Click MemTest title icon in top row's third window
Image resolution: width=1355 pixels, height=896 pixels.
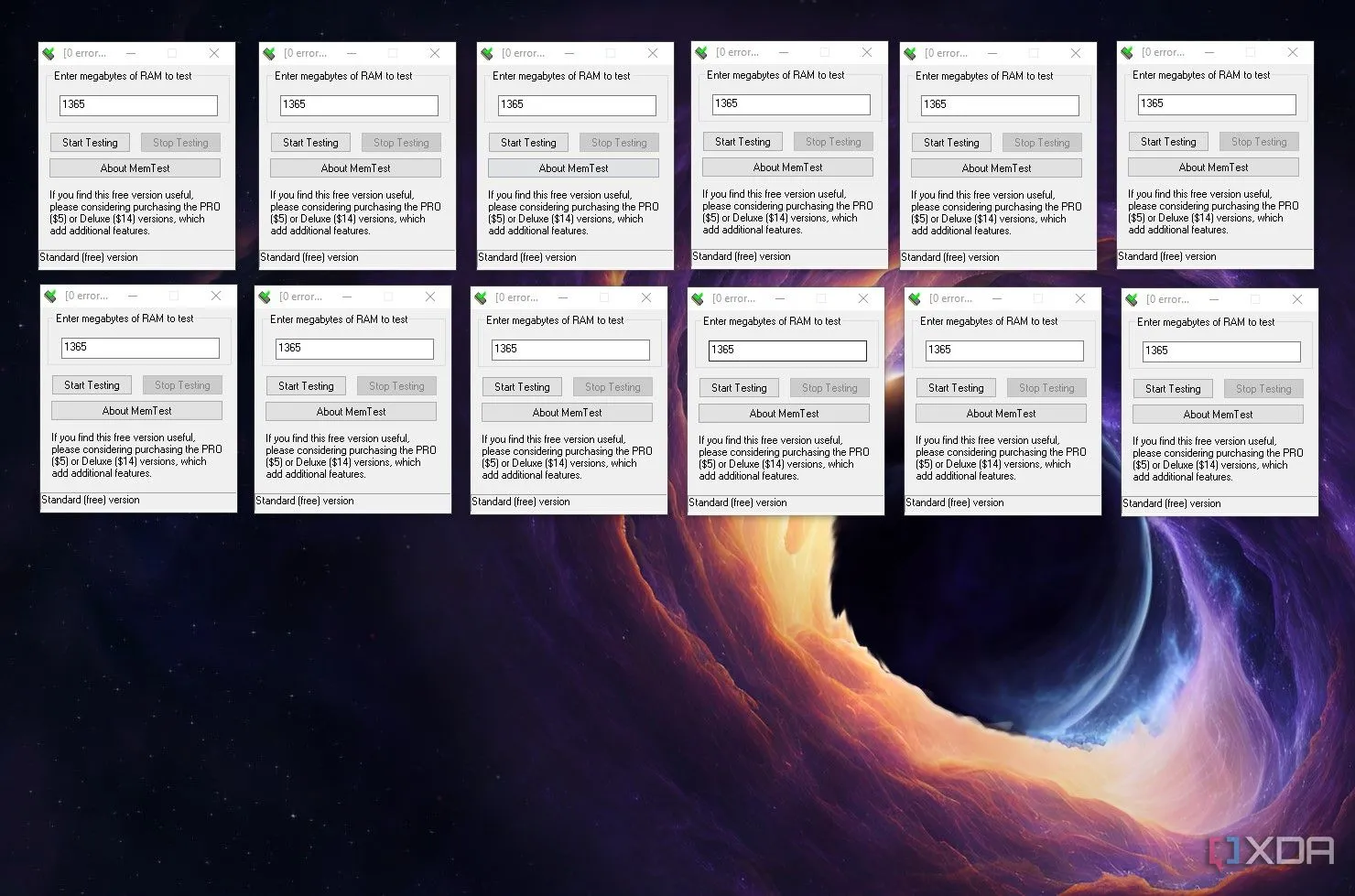487,54
